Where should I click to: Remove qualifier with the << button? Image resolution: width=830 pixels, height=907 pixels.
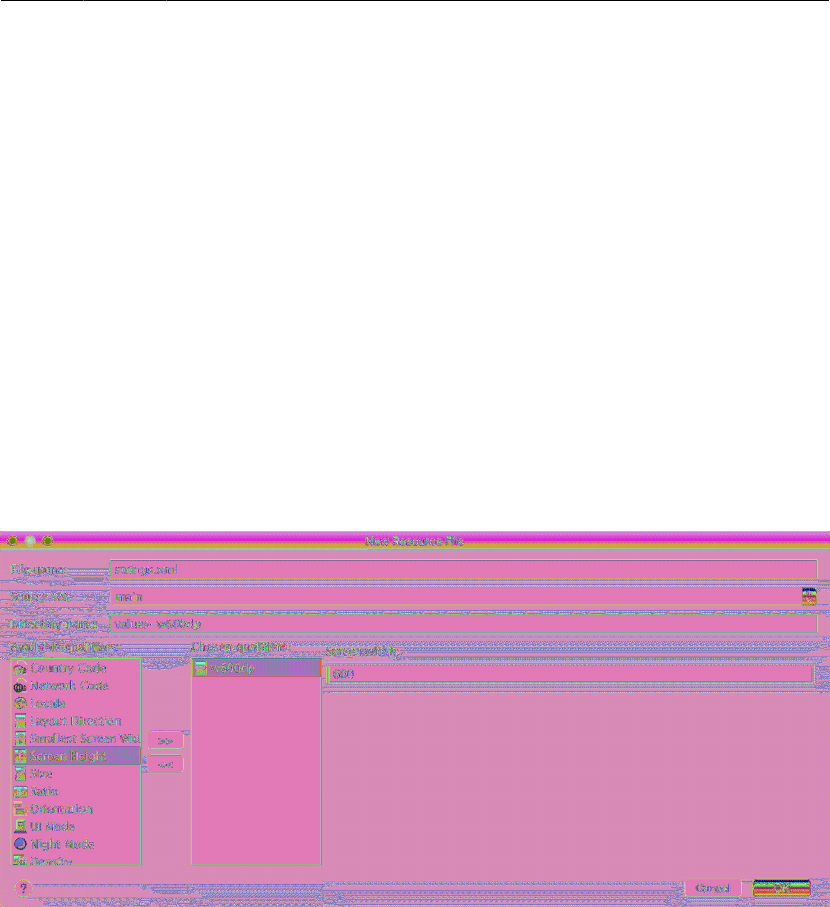[x=165, y=764]
